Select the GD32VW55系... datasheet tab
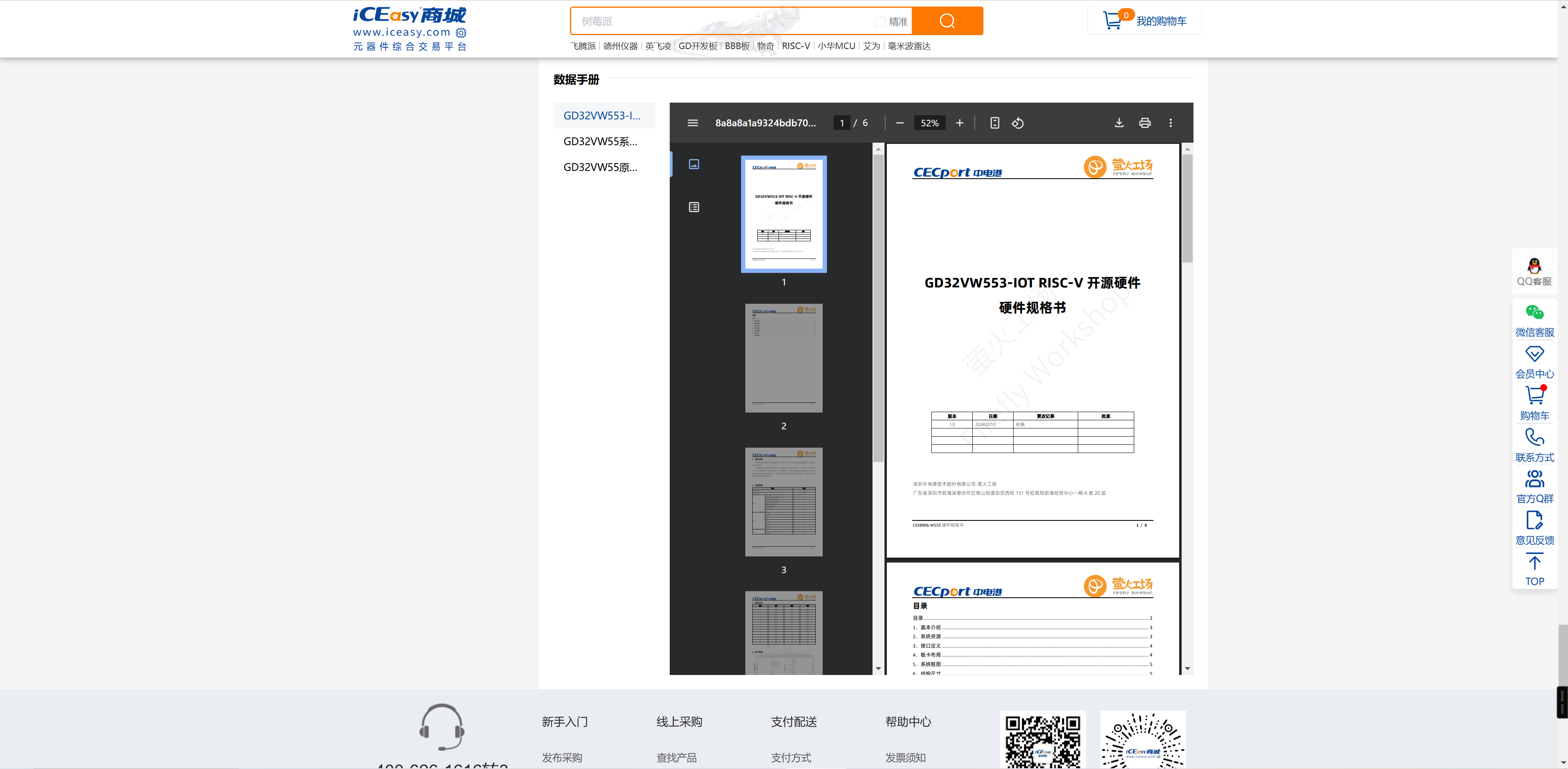 pyautogui.click(x=600, y=141)
